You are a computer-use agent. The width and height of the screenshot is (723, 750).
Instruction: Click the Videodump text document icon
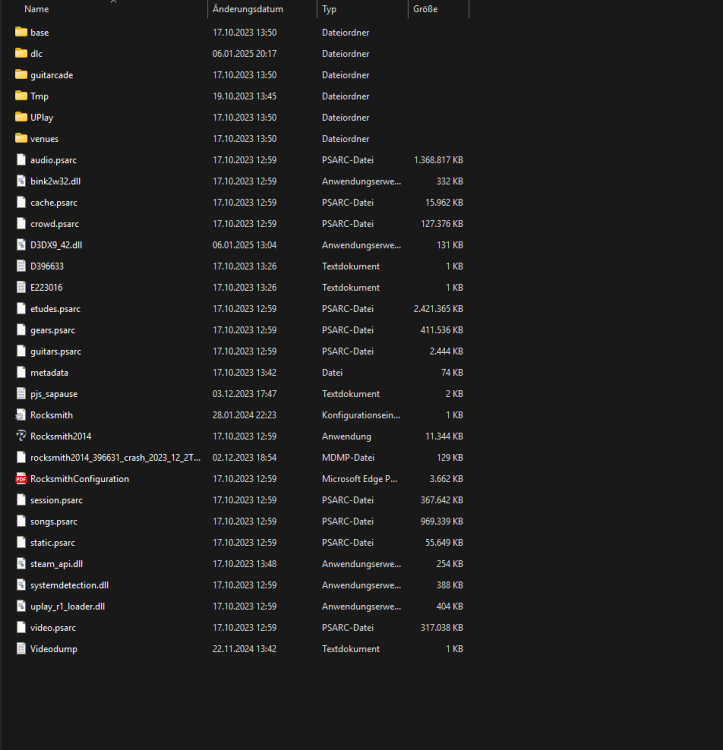pyautogui.click(x=21, y=649)
